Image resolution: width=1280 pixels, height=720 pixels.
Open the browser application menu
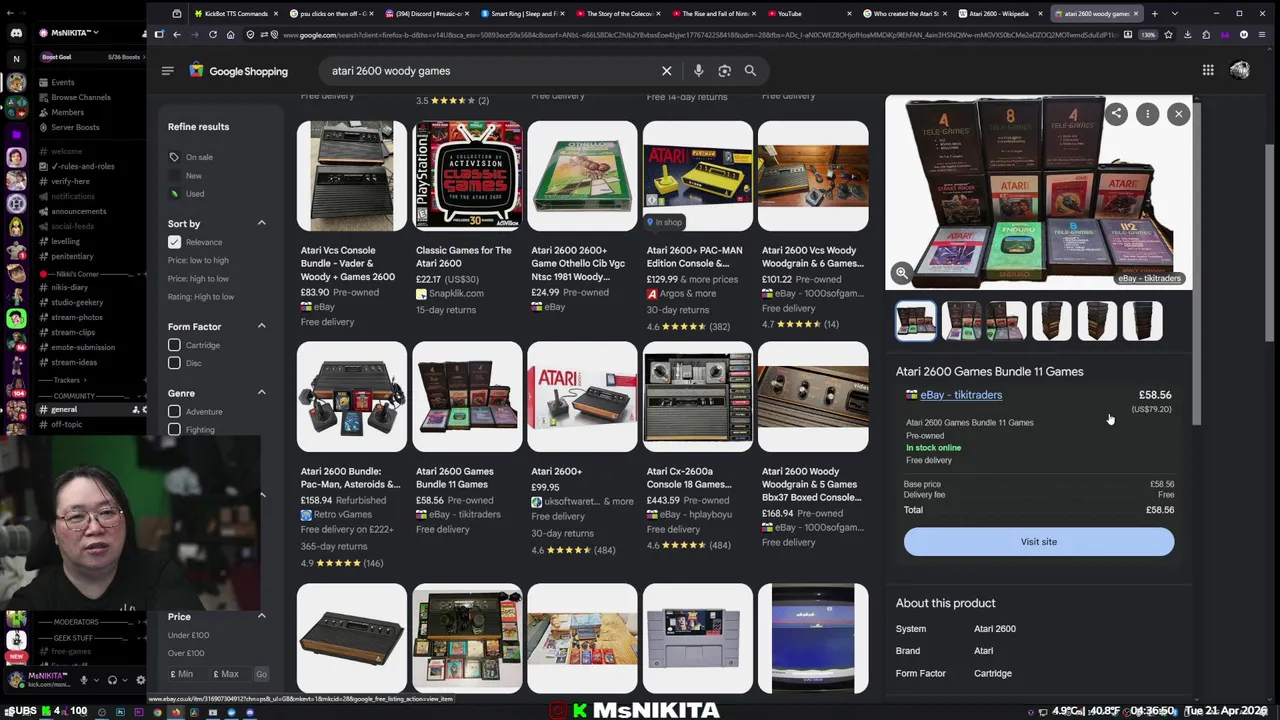[1263, 35]
